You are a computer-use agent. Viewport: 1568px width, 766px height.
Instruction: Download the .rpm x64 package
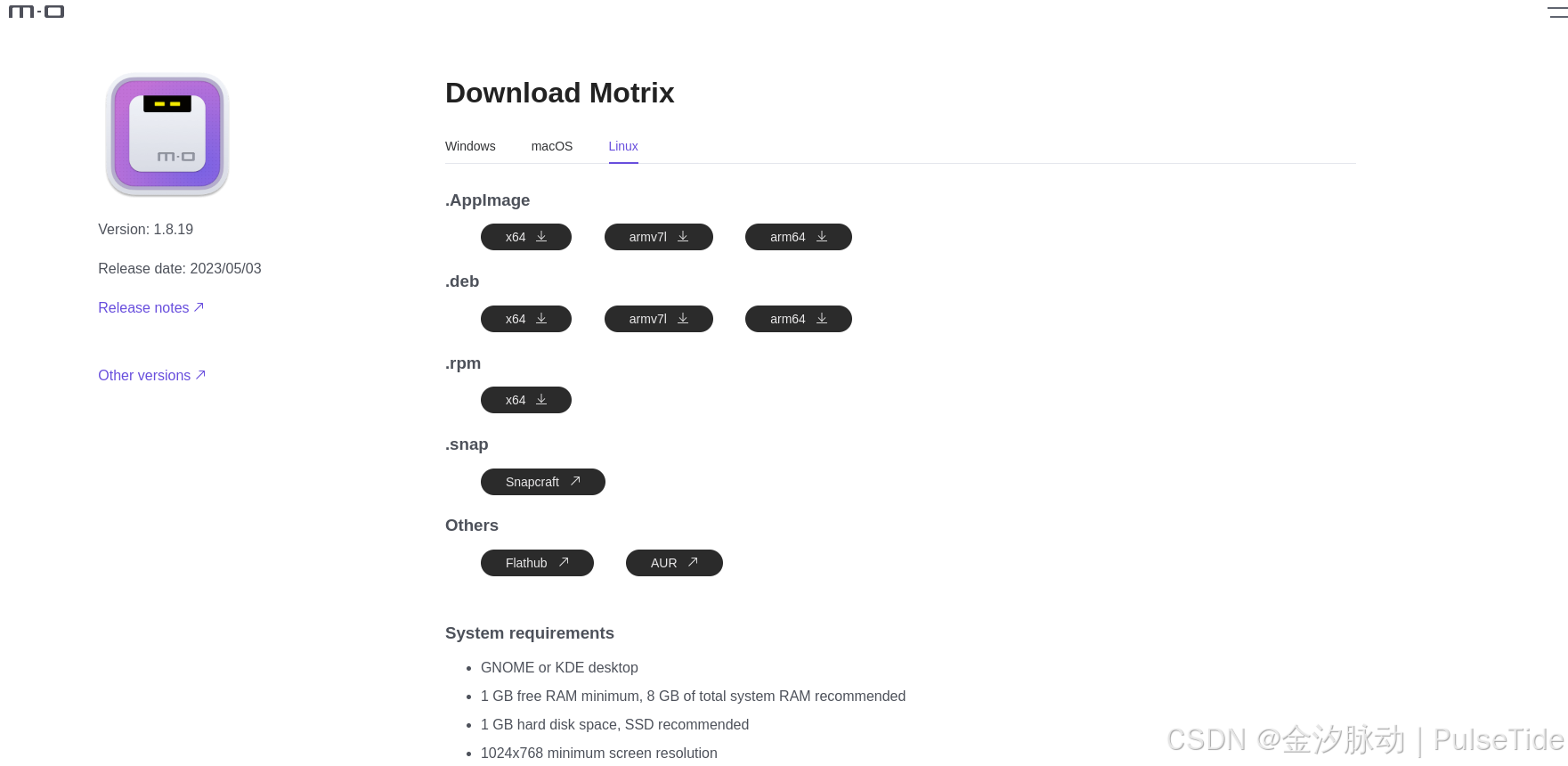click(526, 400)
